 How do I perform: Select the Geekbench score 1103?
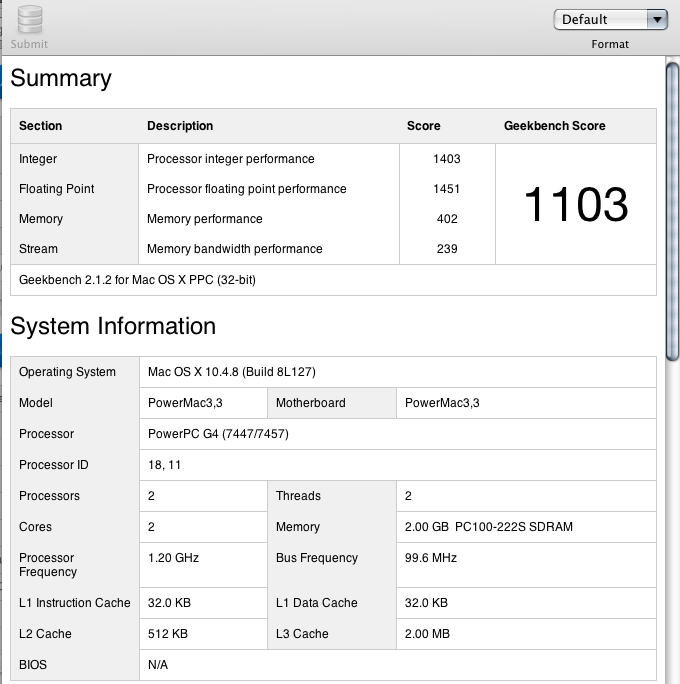(576, 204)
